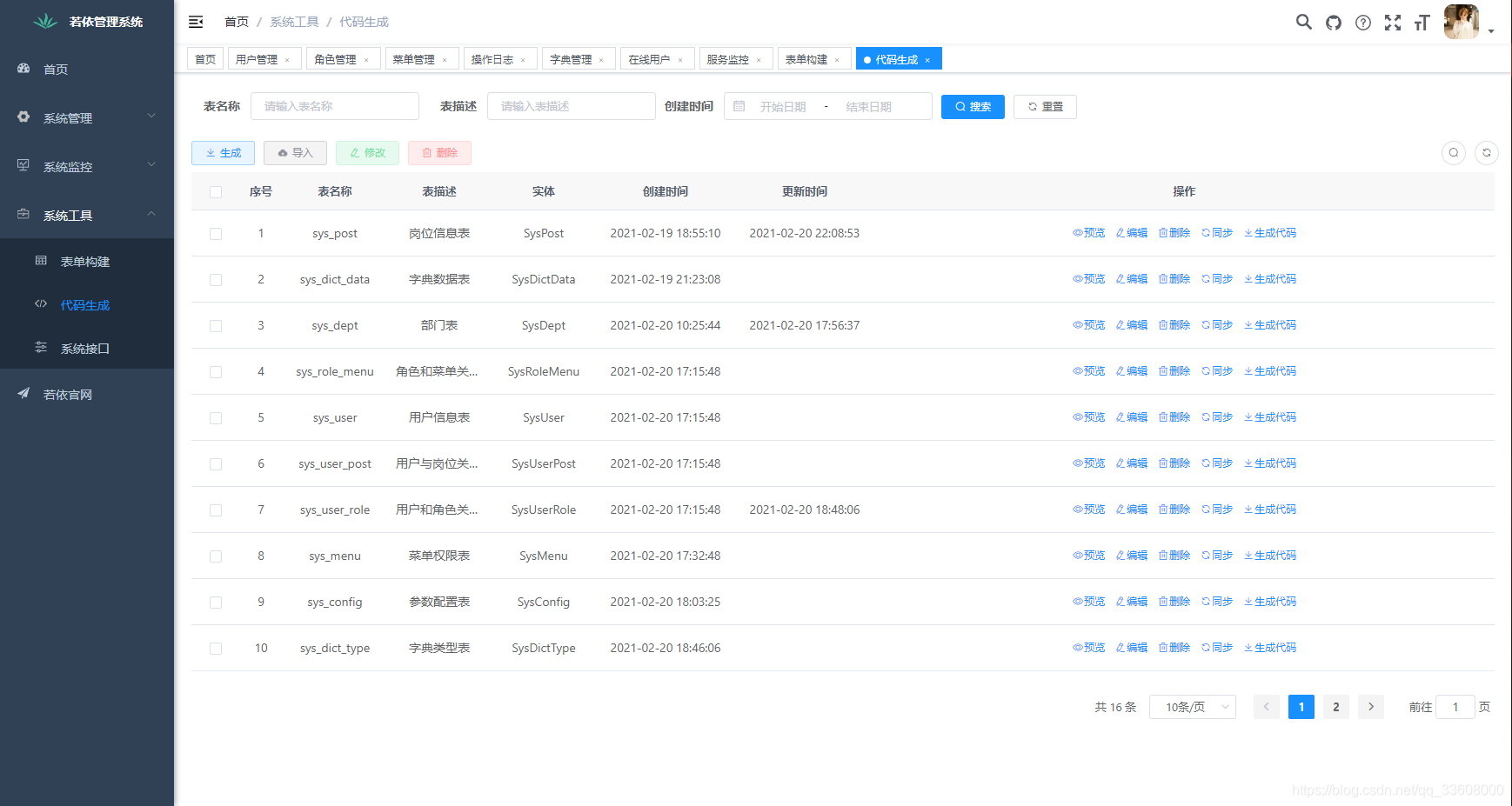This screenshot has height=806, width=1512.
Task: Open the font size setting icon
Action: (x=1422, y=23)
